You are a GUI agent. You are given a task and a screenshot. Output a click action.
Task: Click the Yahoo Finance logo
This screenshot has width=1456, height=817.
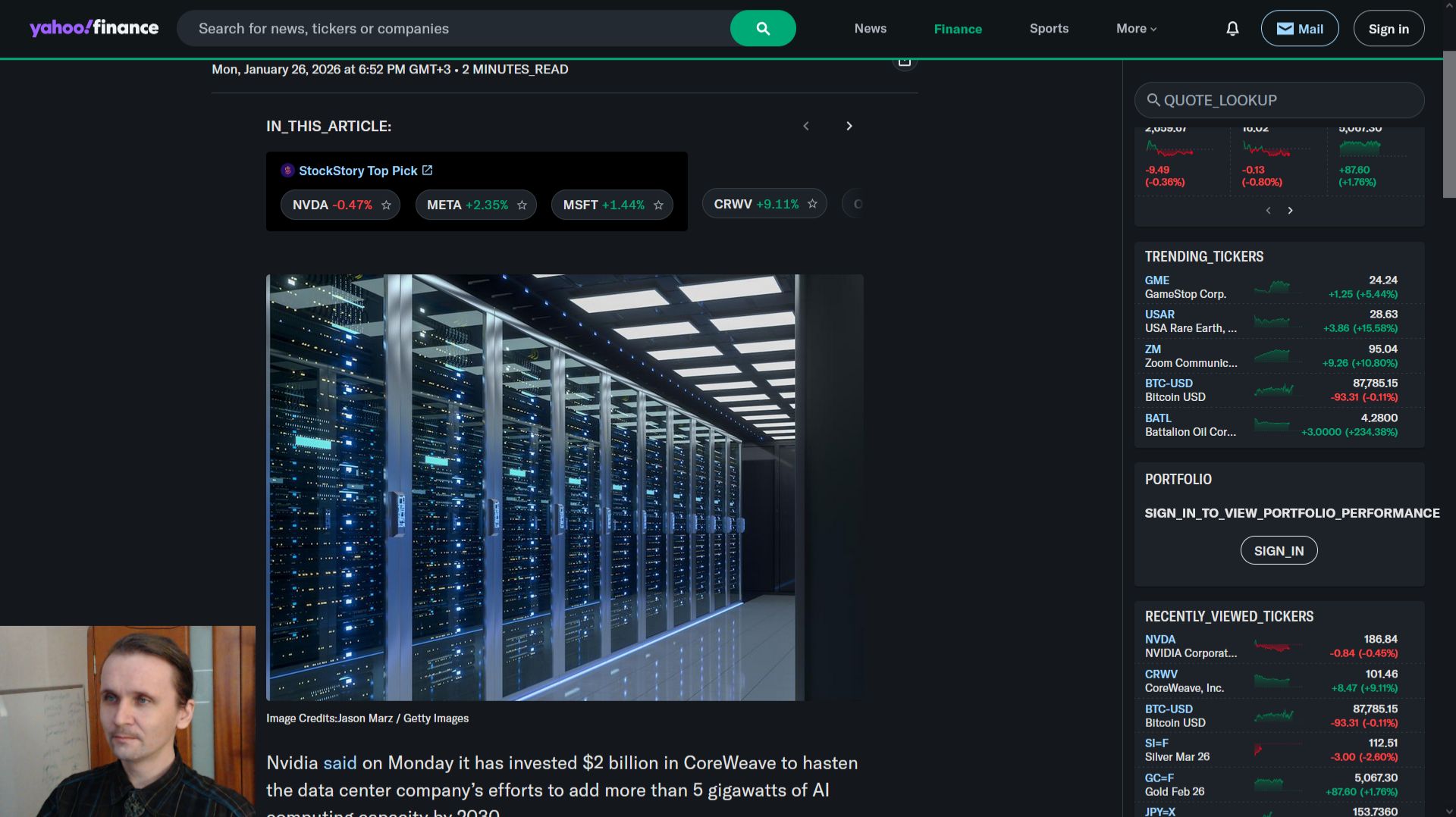tap(94, 28)
